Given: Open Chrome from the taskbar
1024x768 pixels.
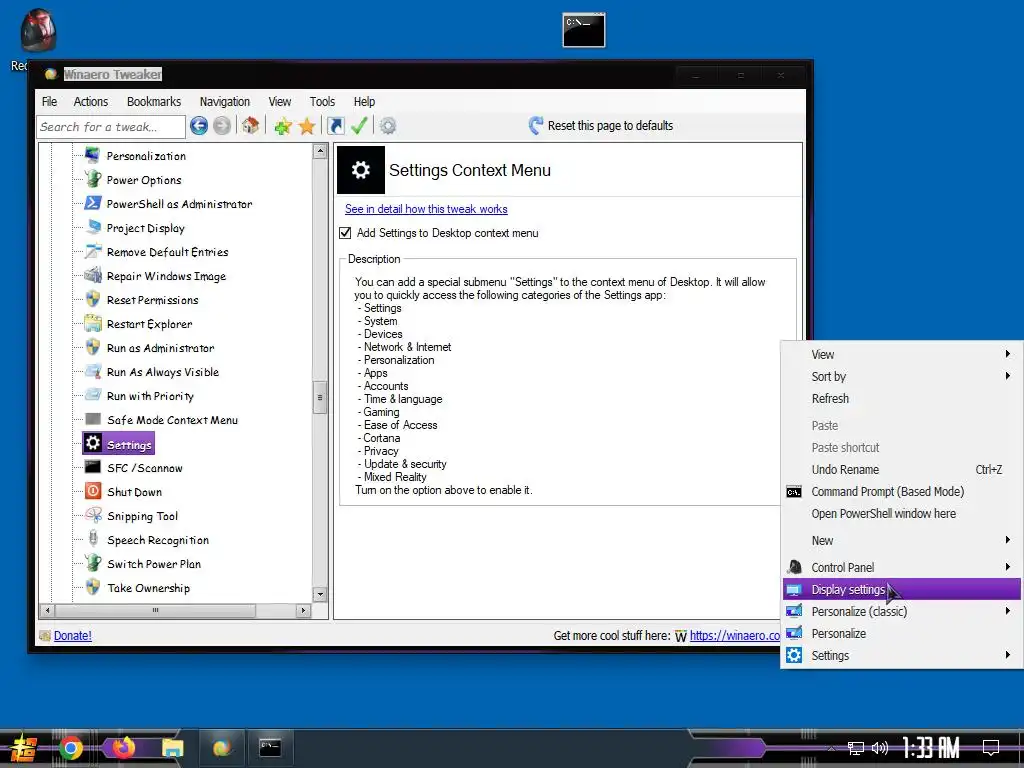Looking at the screenshot, I should pos(71,748).
